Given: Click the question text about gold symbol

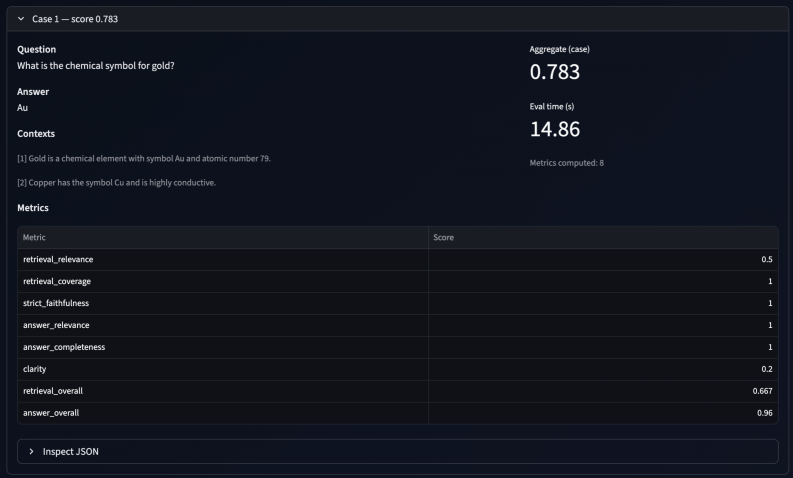Looking at the screenshot, I should [96, 66].
